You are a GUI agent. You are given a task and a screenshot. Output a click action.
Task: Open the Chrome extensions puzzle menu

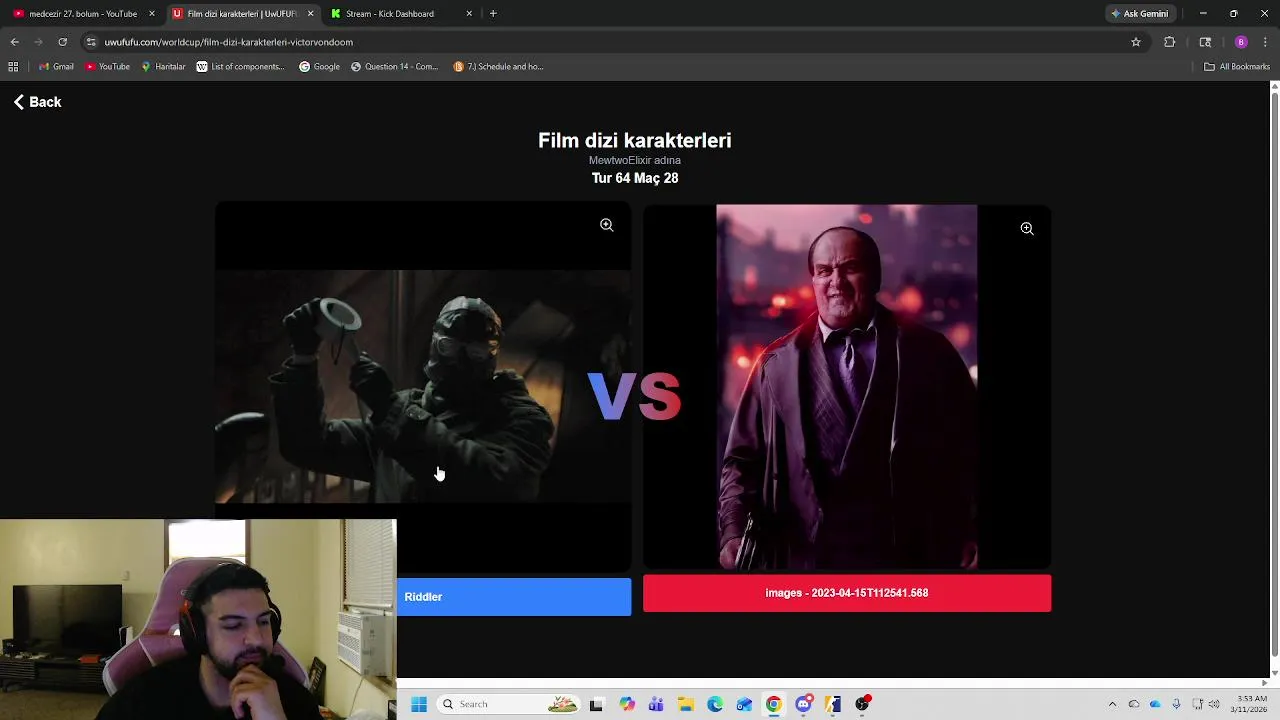[x=1169, y=42]
